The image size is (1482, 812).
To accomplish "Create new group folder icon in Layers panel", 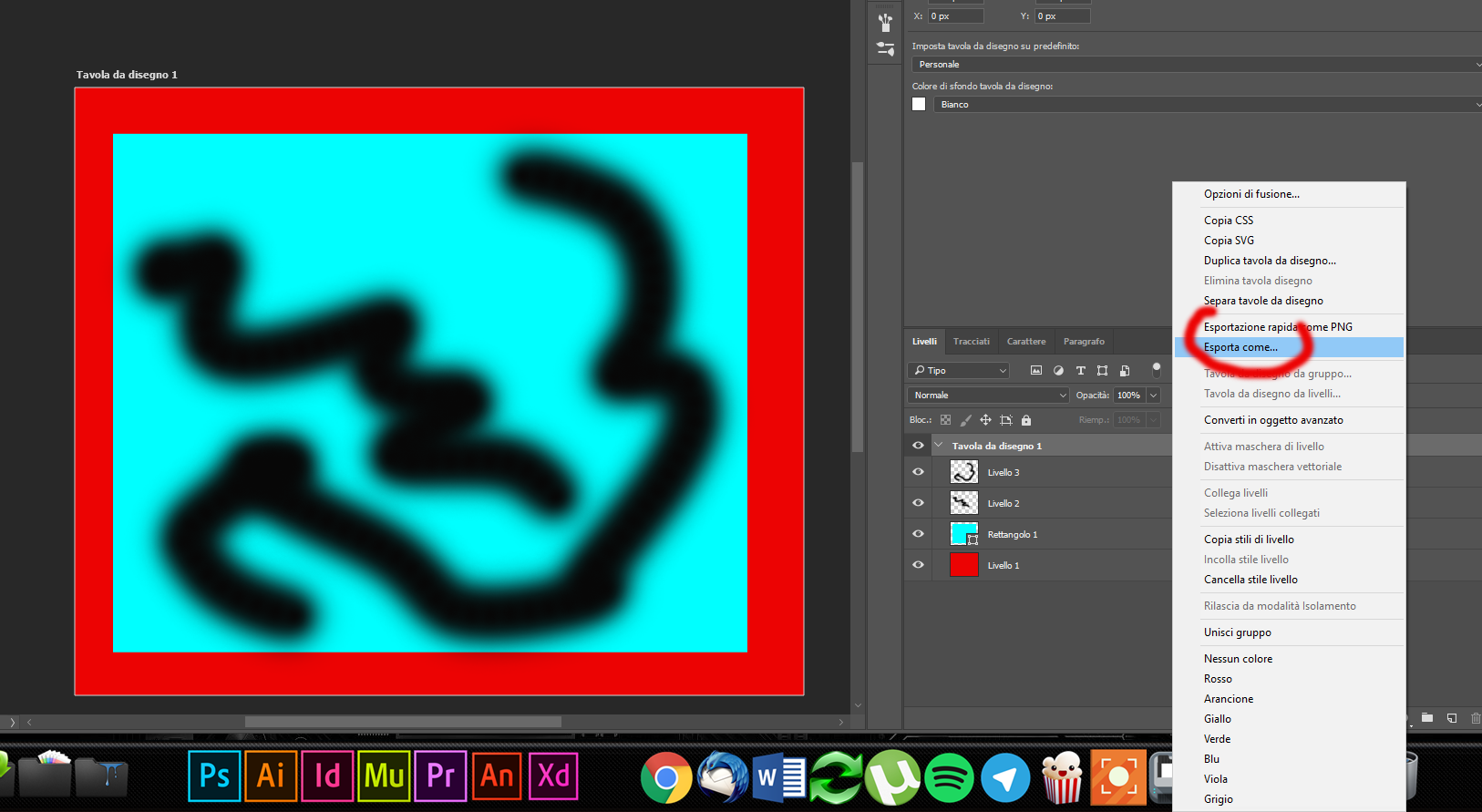I will pos(1427,718).
